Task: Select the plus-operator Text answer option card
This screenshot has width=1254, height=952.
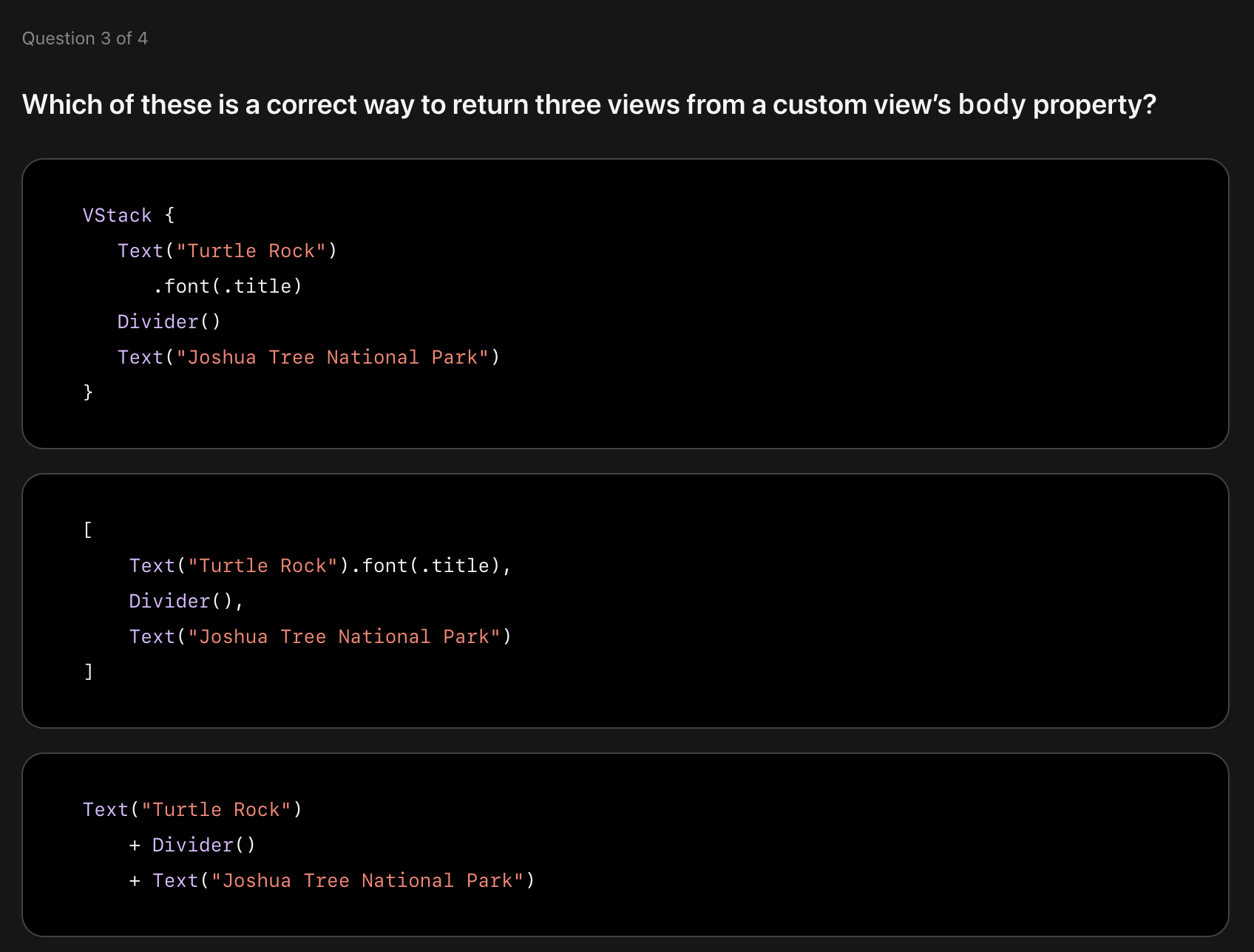Action: [x=626, y=845]
